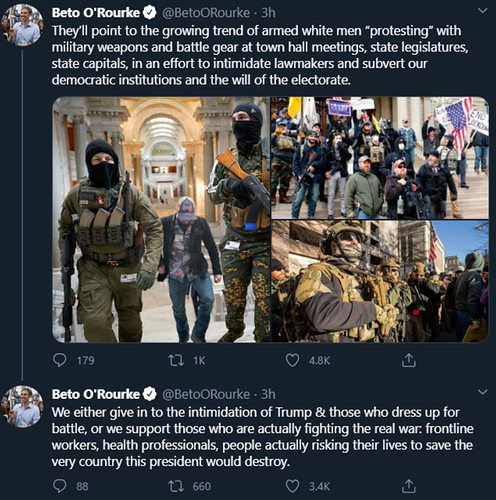Open the second tweet's 3h timestamp
The width and height of the screenshot is (496, 500).
click(x=268, y=394)
